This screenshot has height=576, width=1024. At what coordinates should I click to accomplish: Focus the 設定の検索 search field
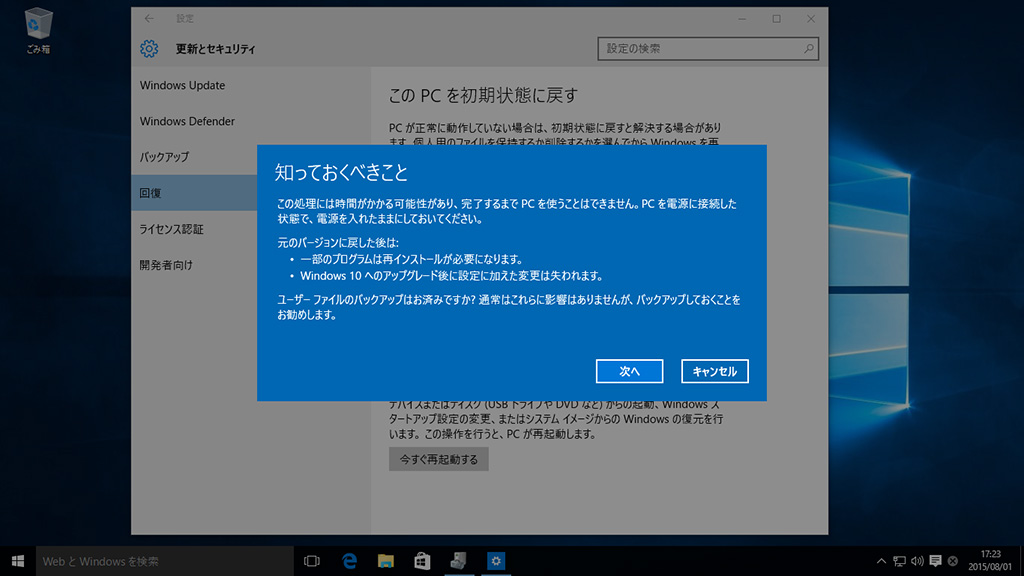[708, 48]
